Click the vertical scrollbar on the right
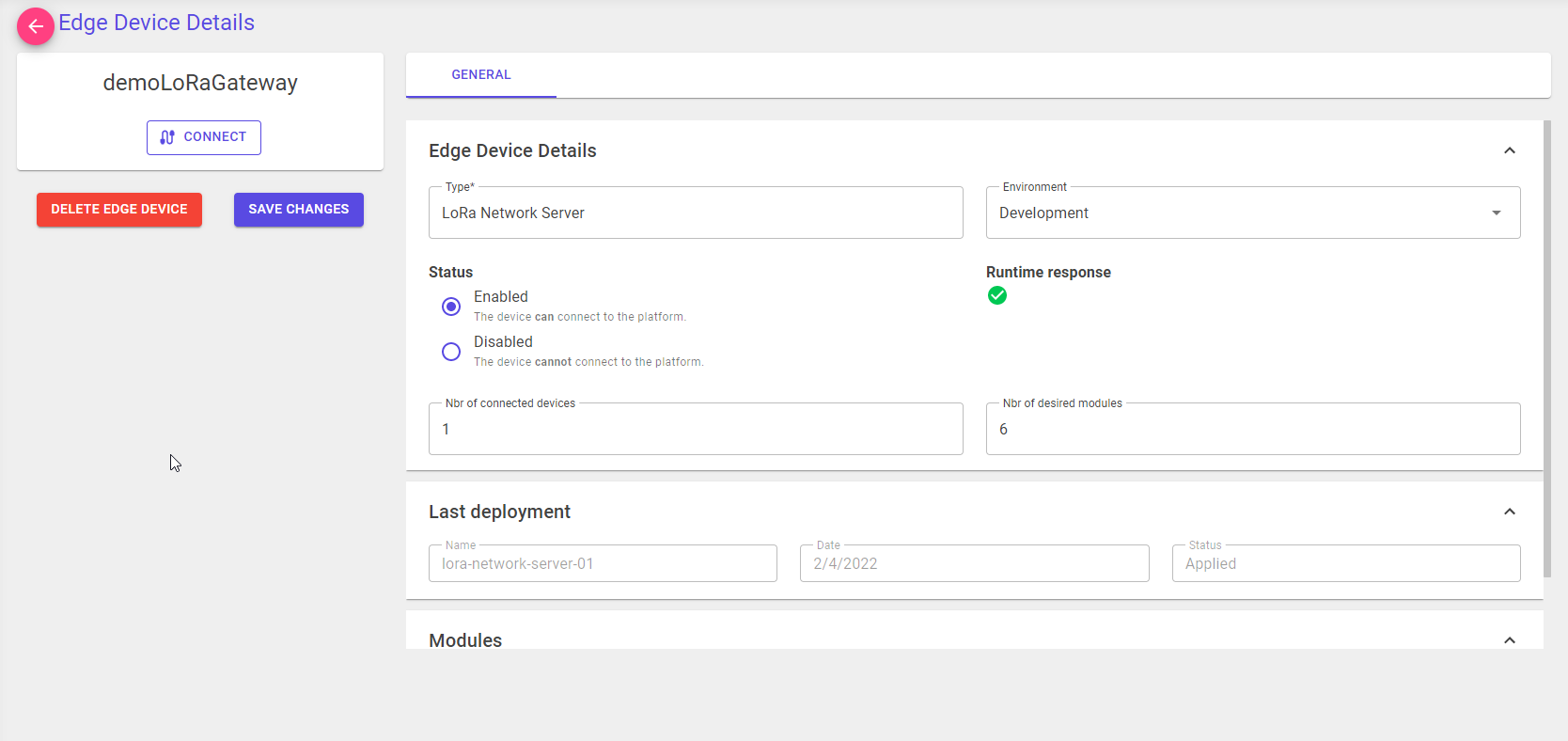1568x741 pixels. 1547,348
